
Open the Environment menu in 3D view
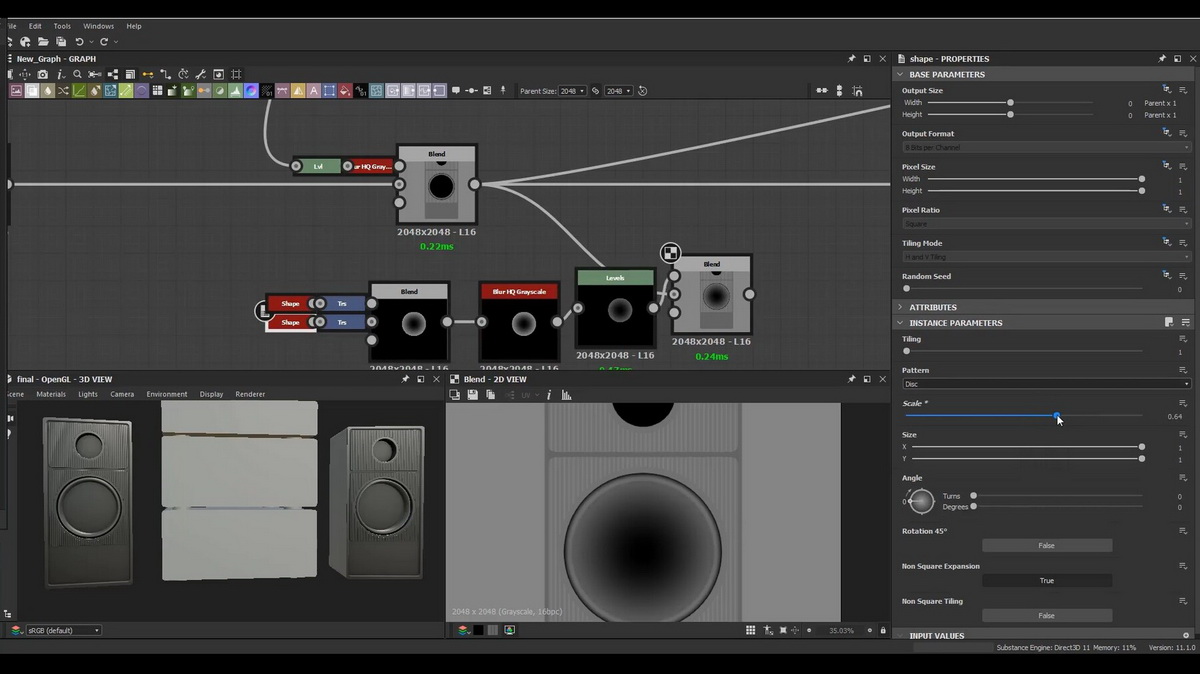tap(167, 394)
